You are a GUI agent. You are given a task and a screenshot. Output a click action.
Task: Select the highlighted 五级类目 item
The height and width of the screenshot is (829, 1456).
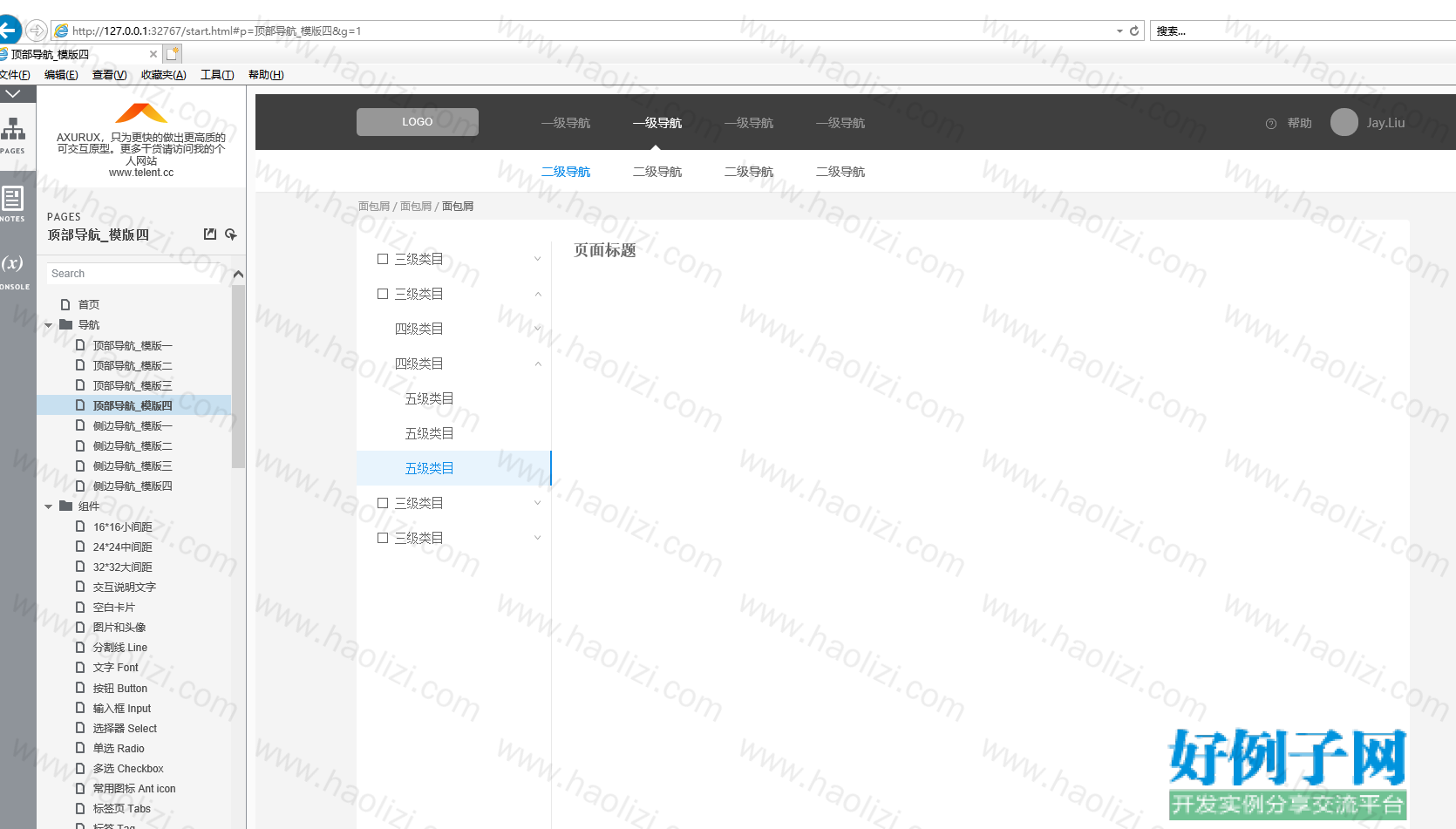pyautogui.click(x=454, y=468)
